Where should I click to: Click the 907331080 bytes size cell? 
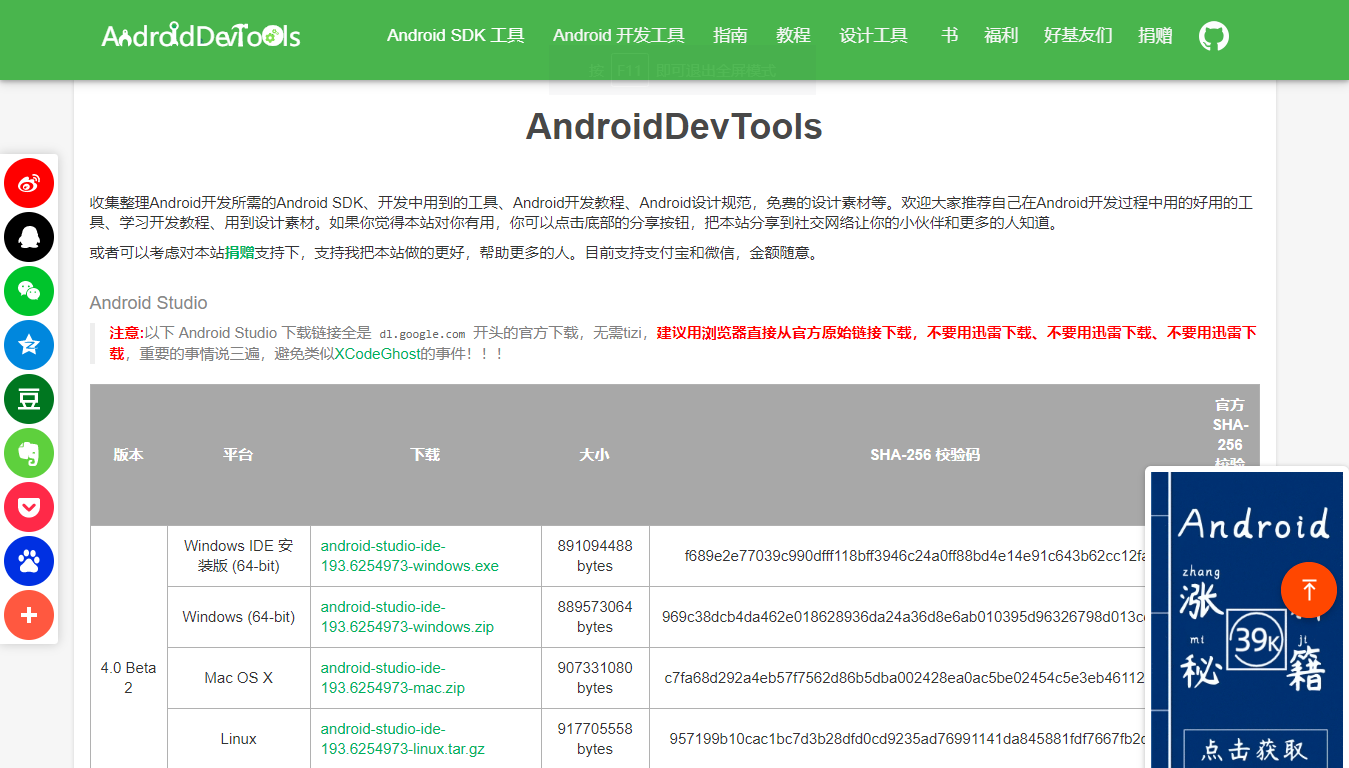[x=595, y=678]
